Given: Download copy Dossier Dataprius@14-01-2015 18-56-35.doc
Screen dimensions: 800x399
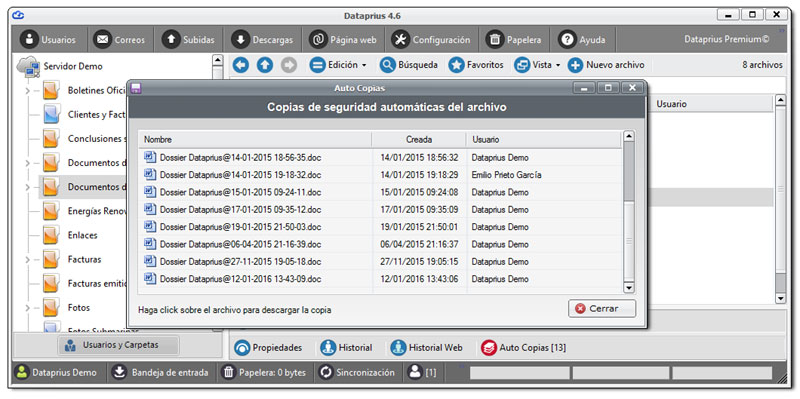Looking at the screenshot, I should tap(240, 158).
